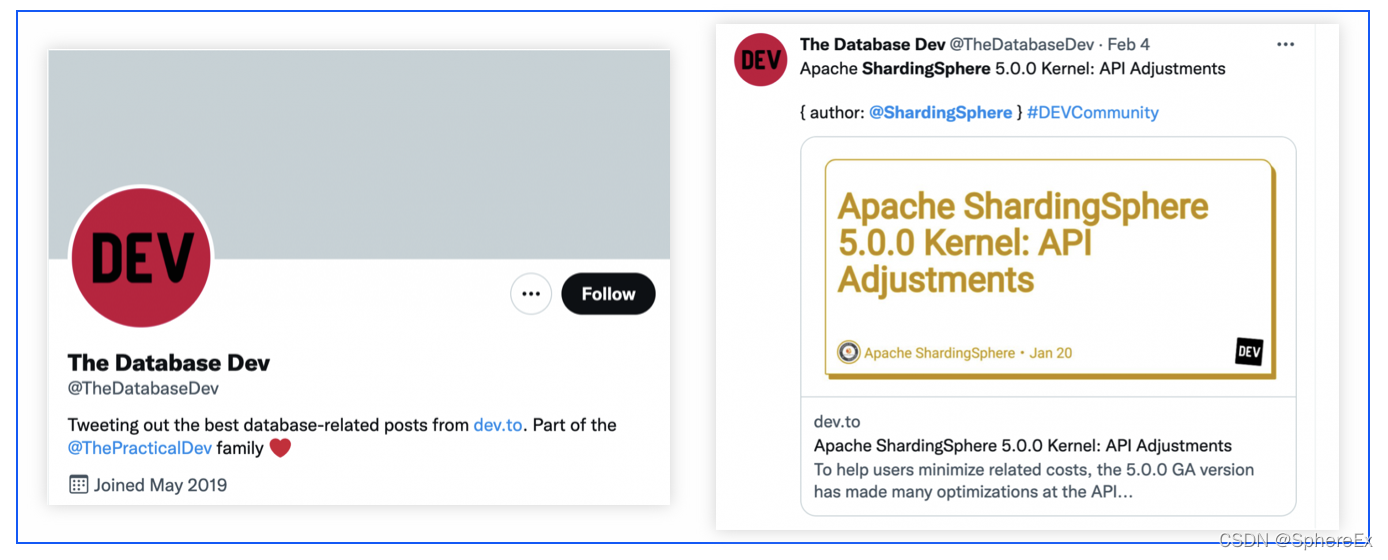Open the @ShardingSphere author mention
Screen dimensions: 1388x560
coord(940,112)
